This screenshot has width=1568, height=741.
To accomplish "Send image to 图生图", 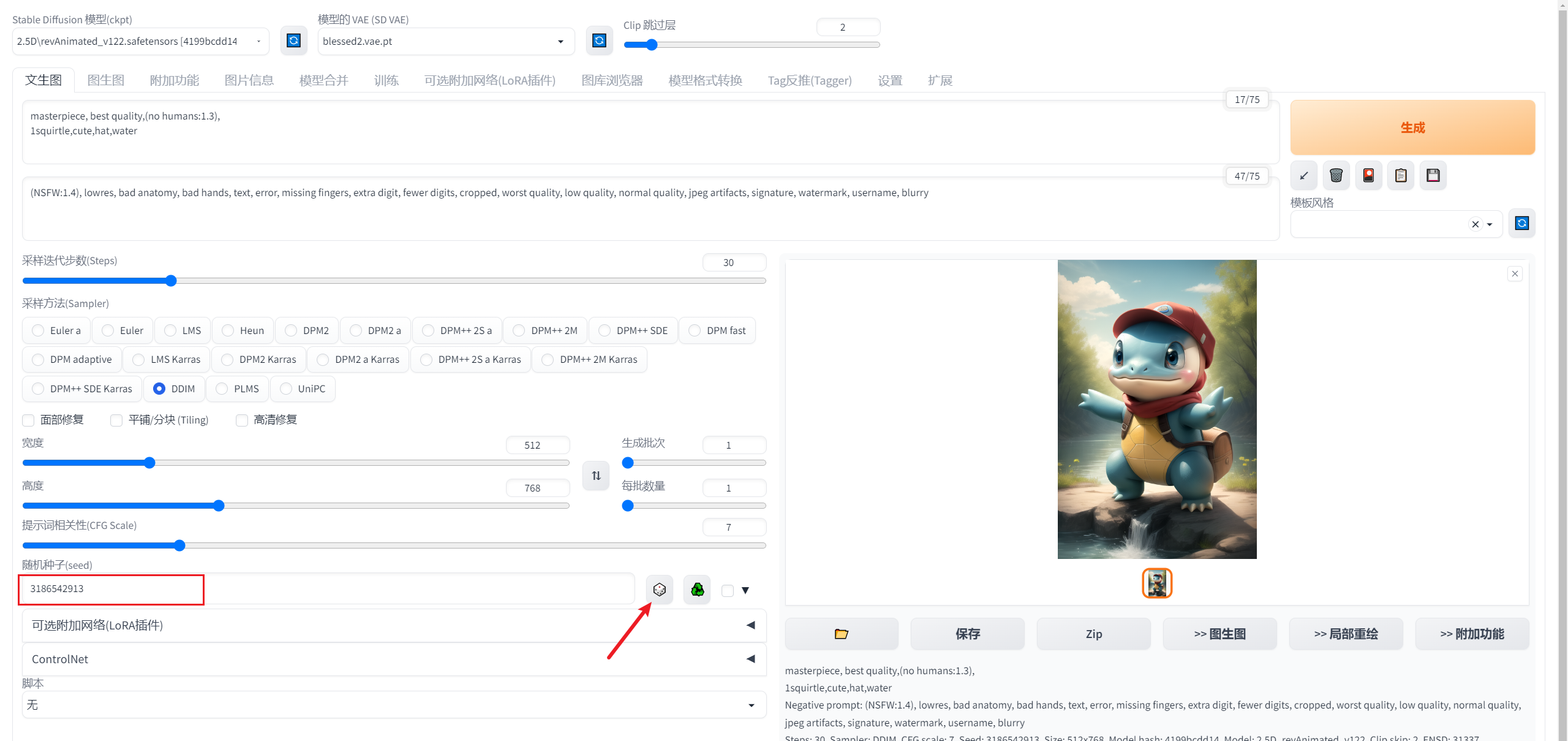I will (1220, 634).
